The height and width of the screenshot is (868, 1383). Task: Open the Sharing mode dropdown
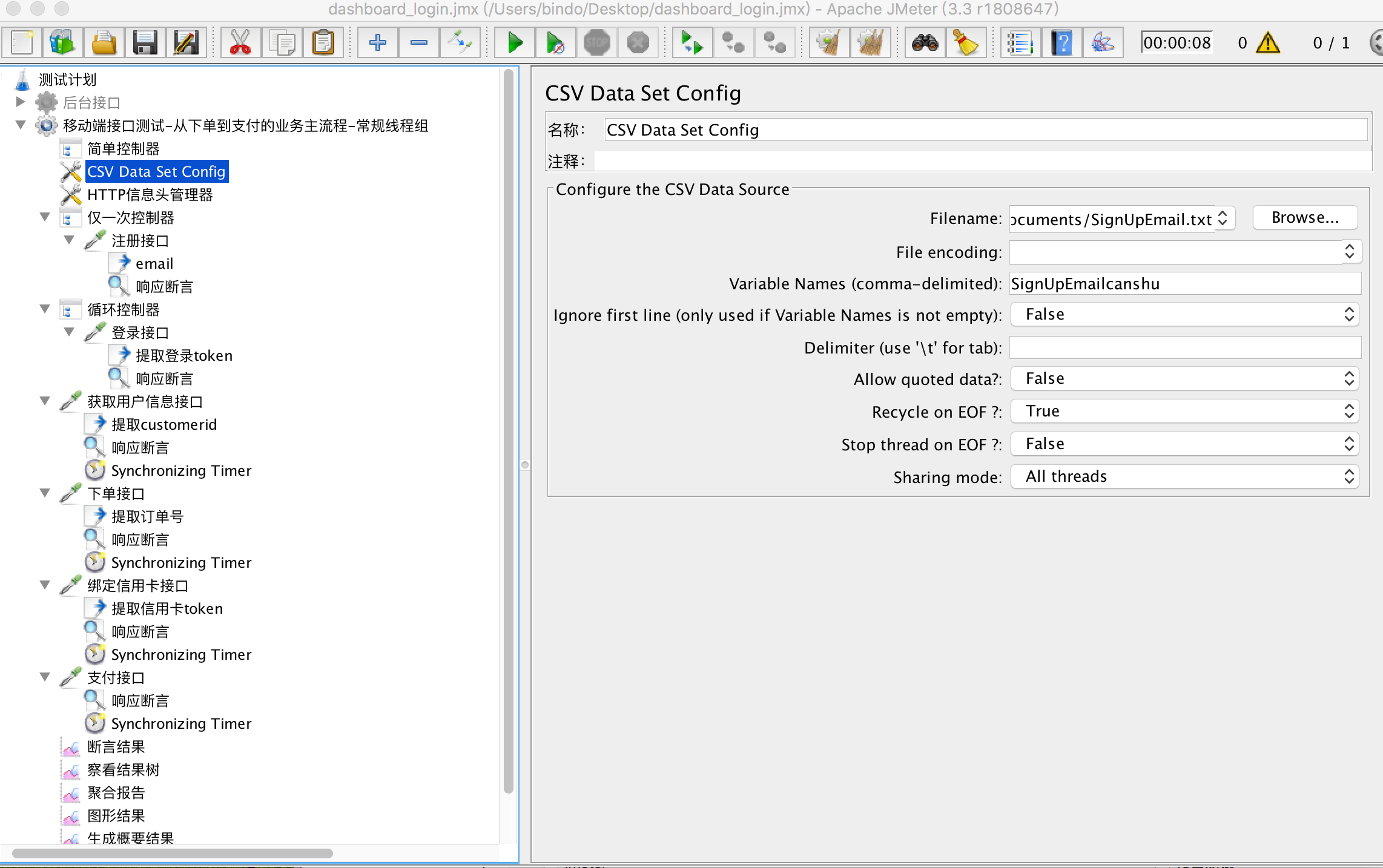pos(1184,476)
